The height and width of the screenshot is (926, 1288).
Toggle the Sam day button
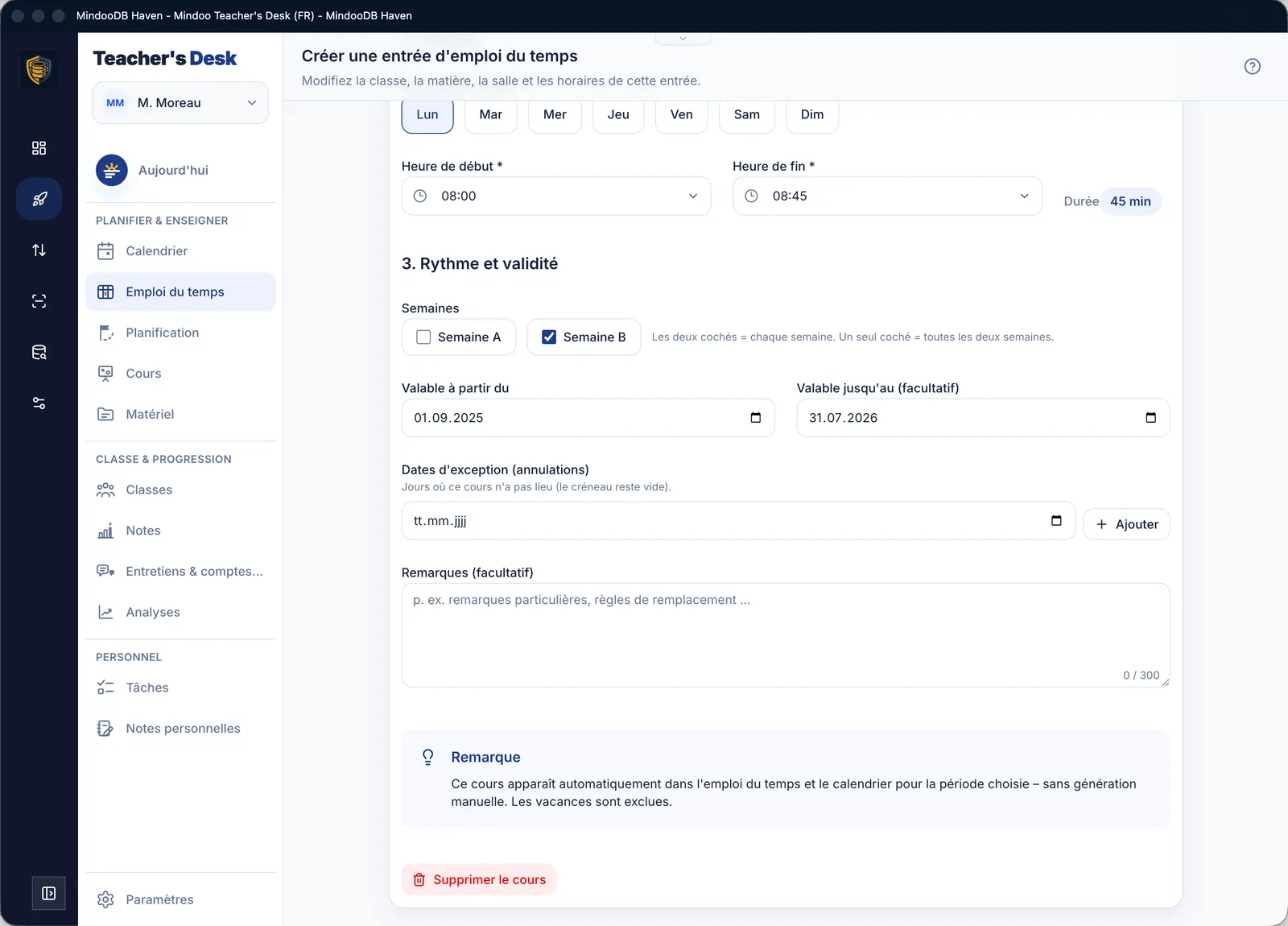(747, 114)
